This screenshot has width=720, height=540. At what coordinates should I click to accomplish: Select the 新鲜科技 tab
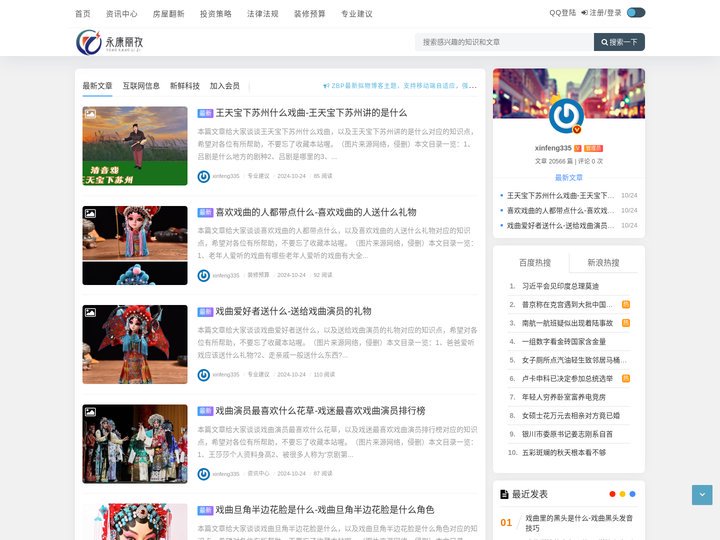tap(185, 86)
